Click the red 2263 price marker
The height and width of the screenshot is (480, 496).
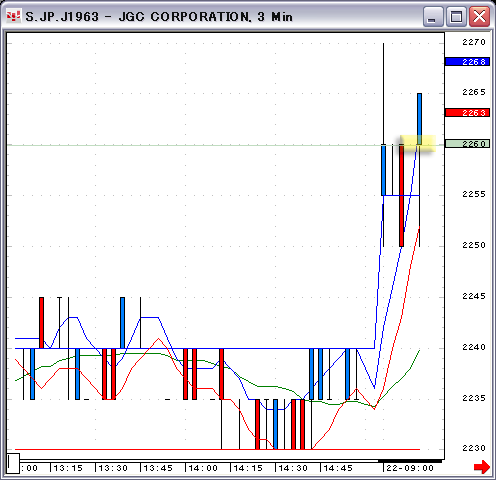click(467, 113)
